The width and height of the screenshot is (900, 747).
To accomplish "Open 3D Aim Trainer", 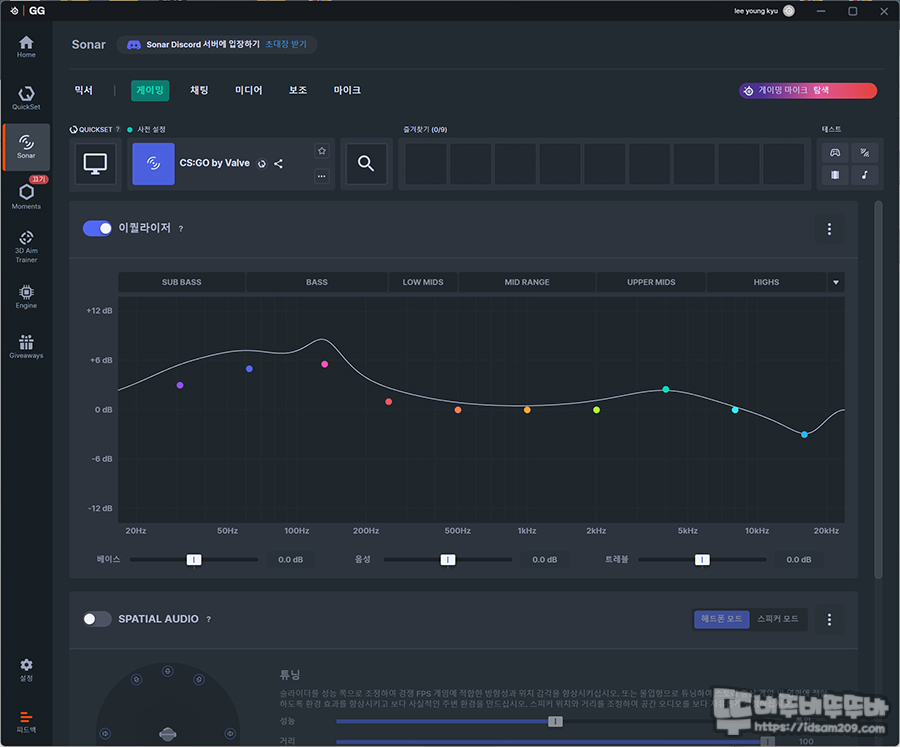I will point(26,246).
